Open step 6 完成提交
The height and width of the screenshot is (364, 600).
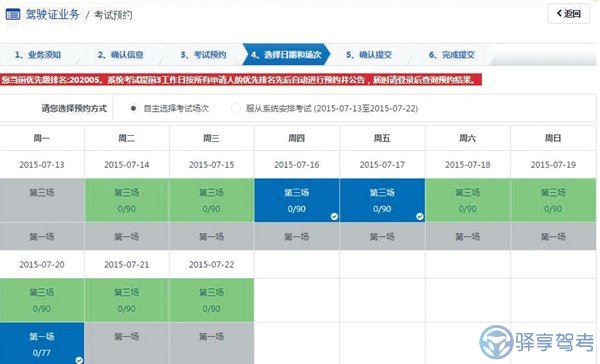[452, 55]
